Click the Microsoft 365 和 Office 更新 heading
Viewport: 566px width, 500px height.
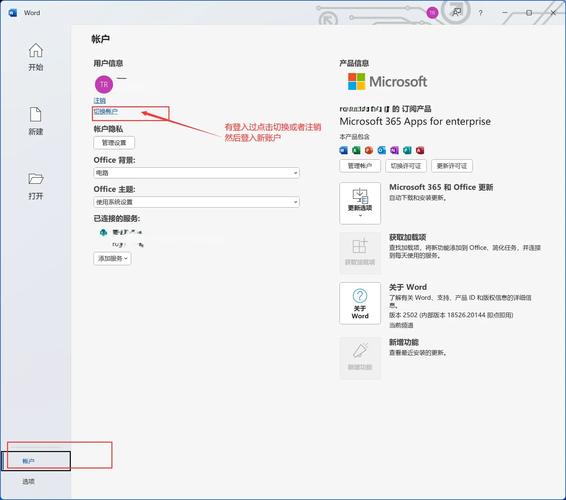[441, 187]
